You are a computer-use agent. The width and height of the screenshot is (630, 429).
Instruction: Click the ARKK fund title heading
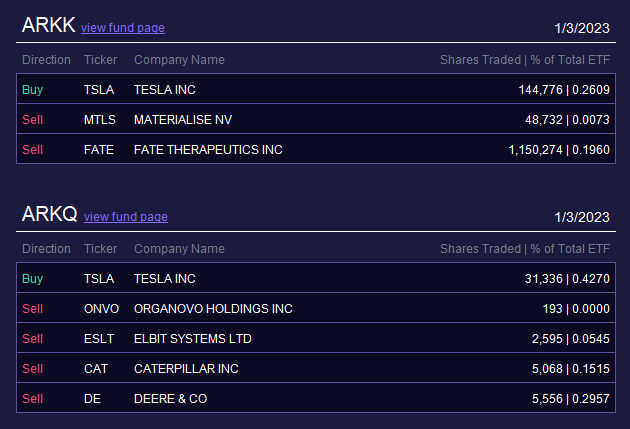47,26
